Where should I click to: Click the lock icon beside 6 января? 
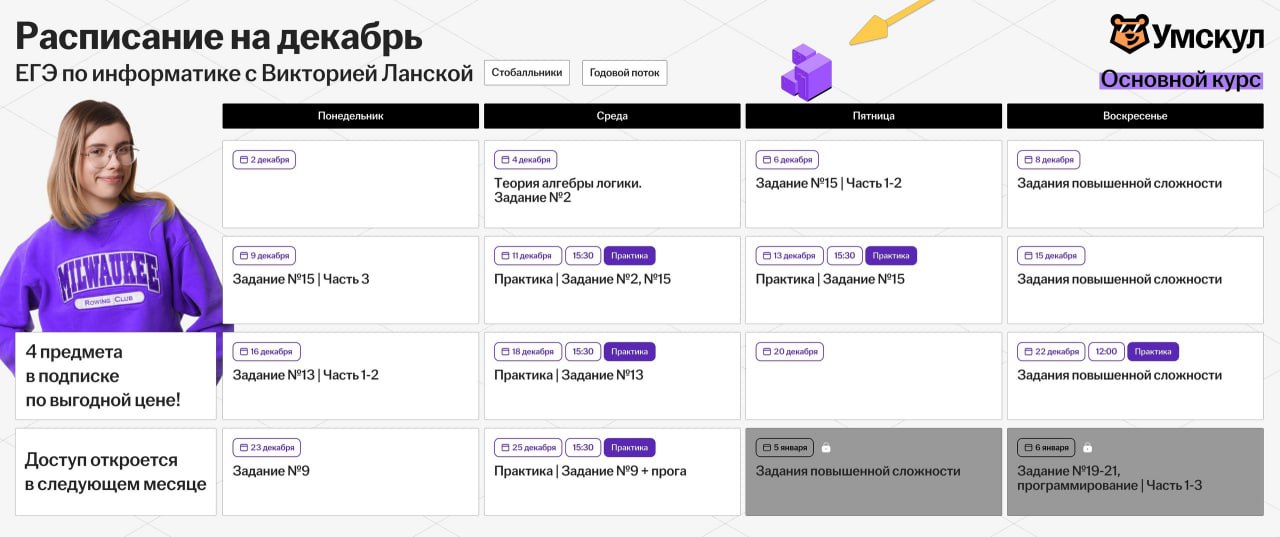[x=1087, y=448]
